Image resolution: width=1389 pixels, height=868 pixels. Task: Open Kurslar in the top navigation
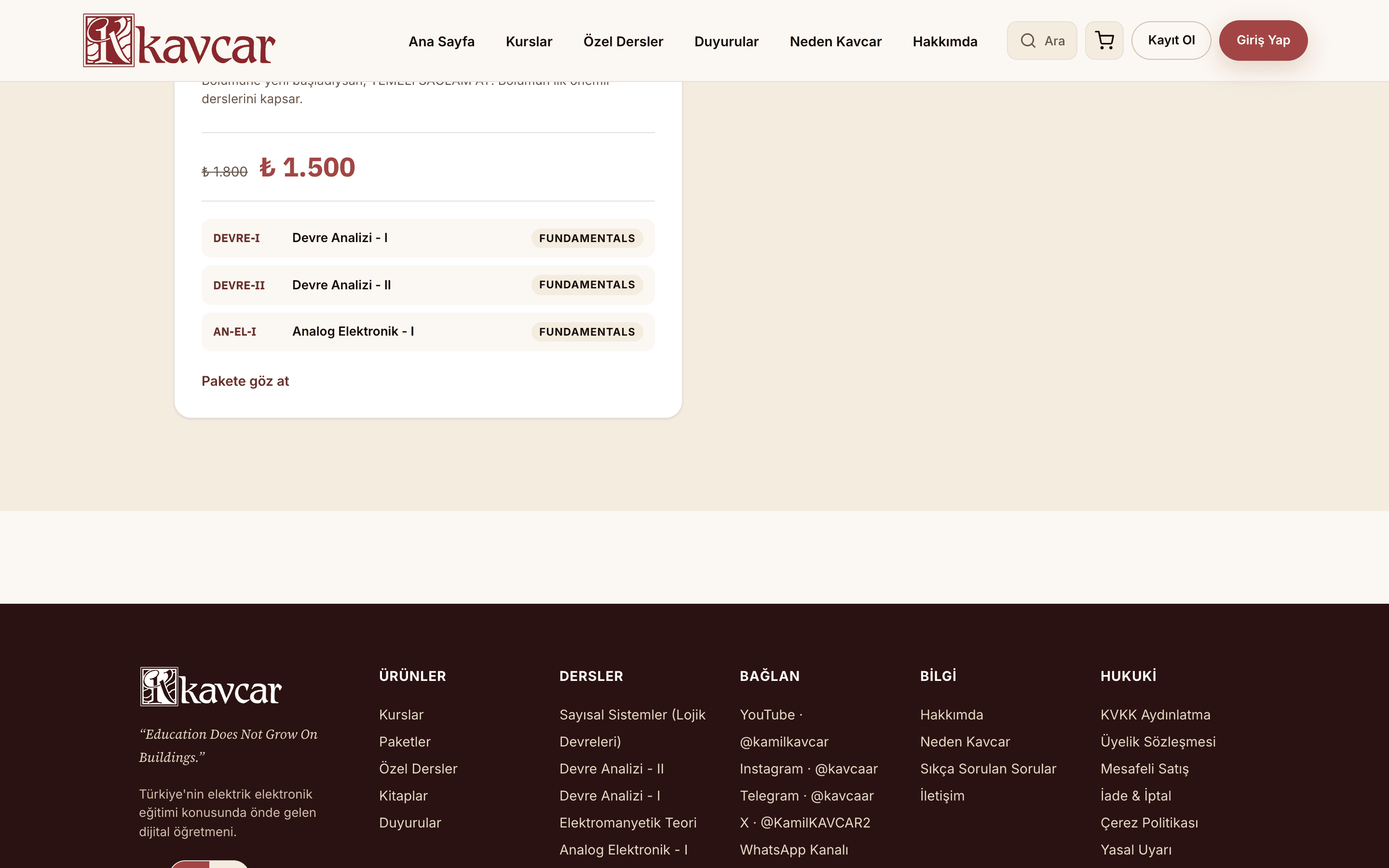click(x=529, y=41)
